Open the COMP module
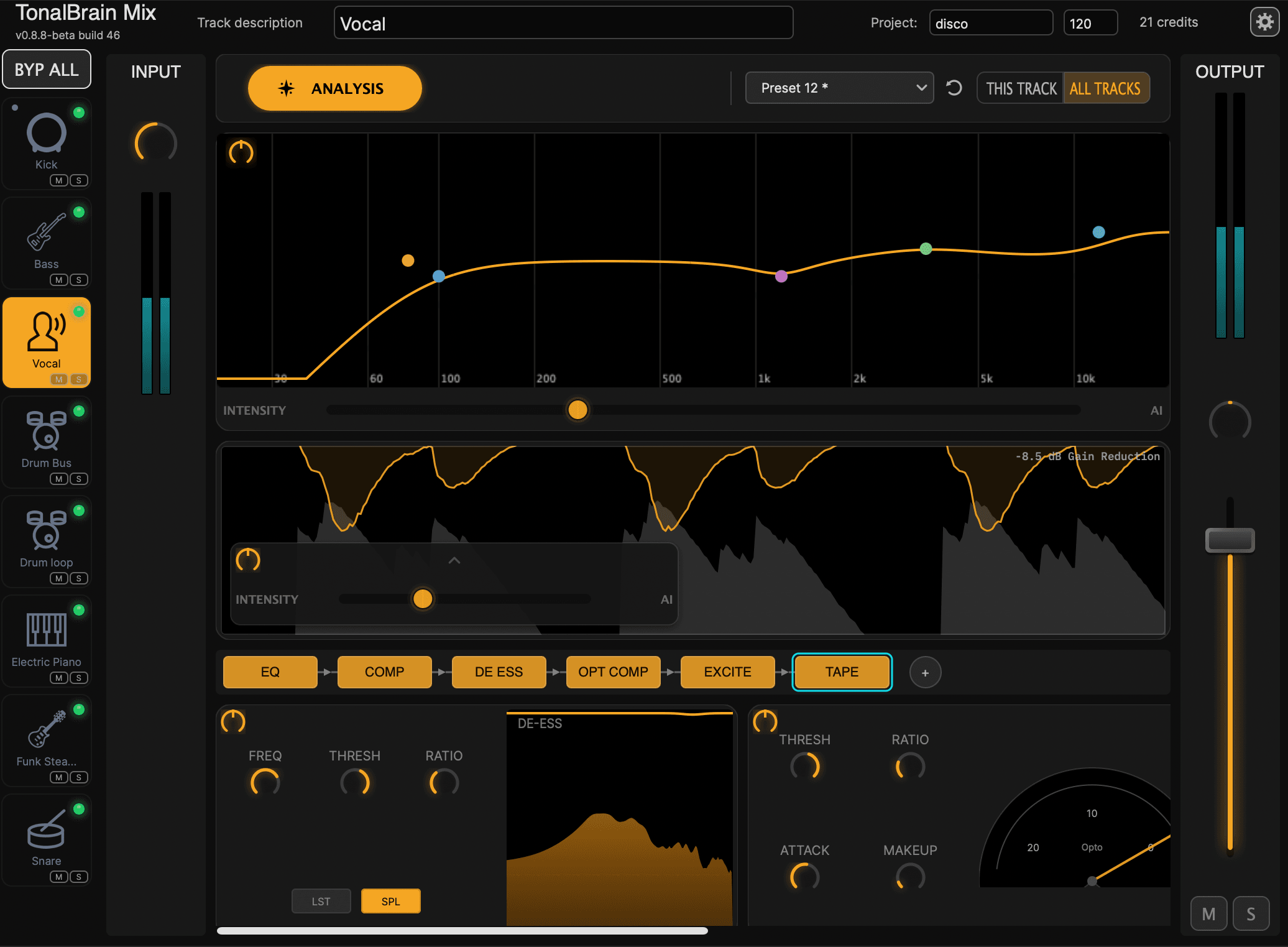The width and height of the screenshot is (1288, 947). (x=385, y=672)
